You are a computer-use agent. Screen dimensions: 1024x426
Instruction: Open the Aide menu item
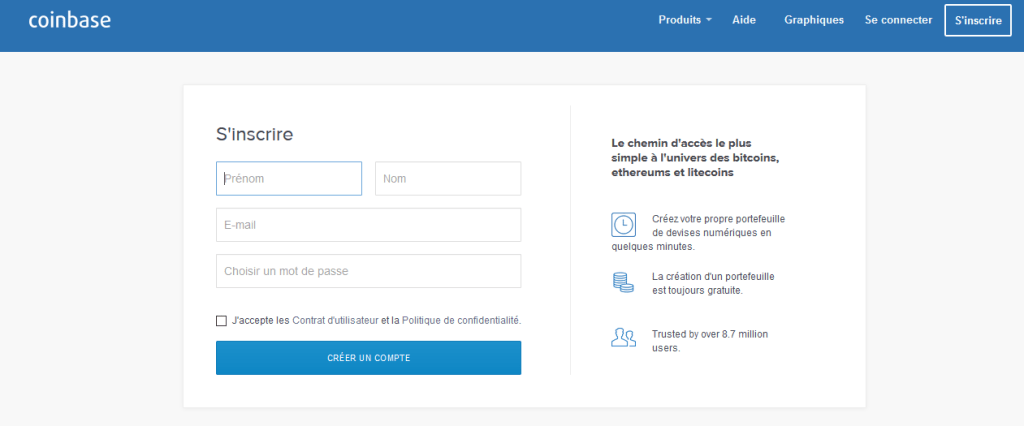pos(744,20)
